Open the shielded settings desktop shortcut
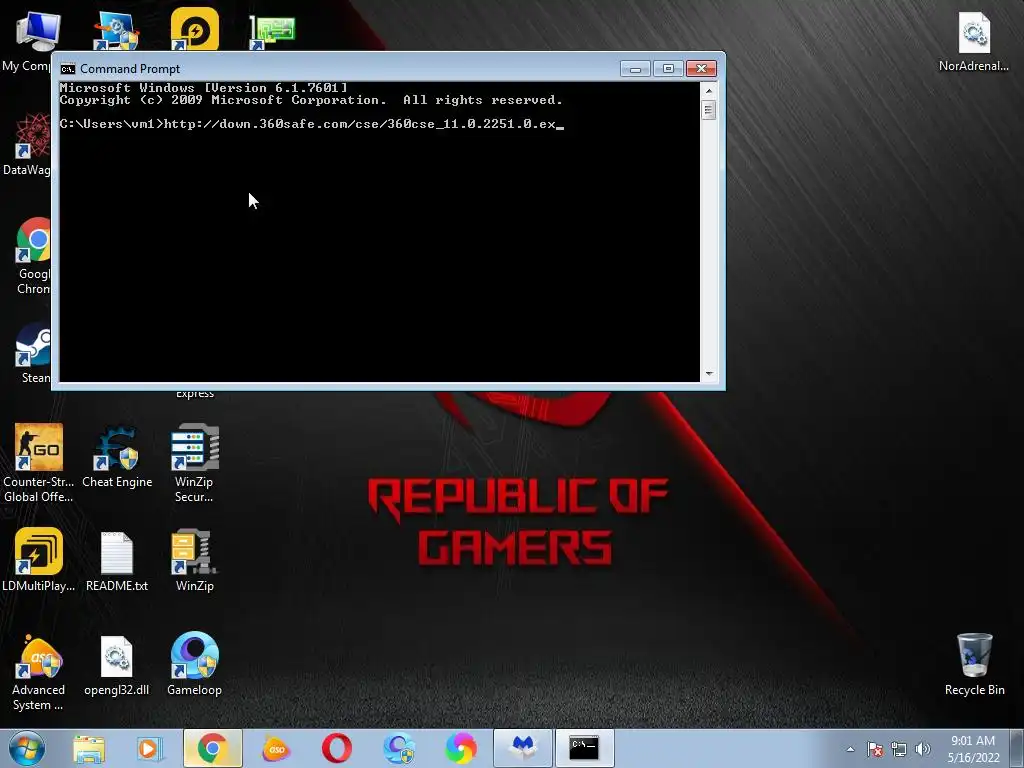 click(x=116, y=31)
